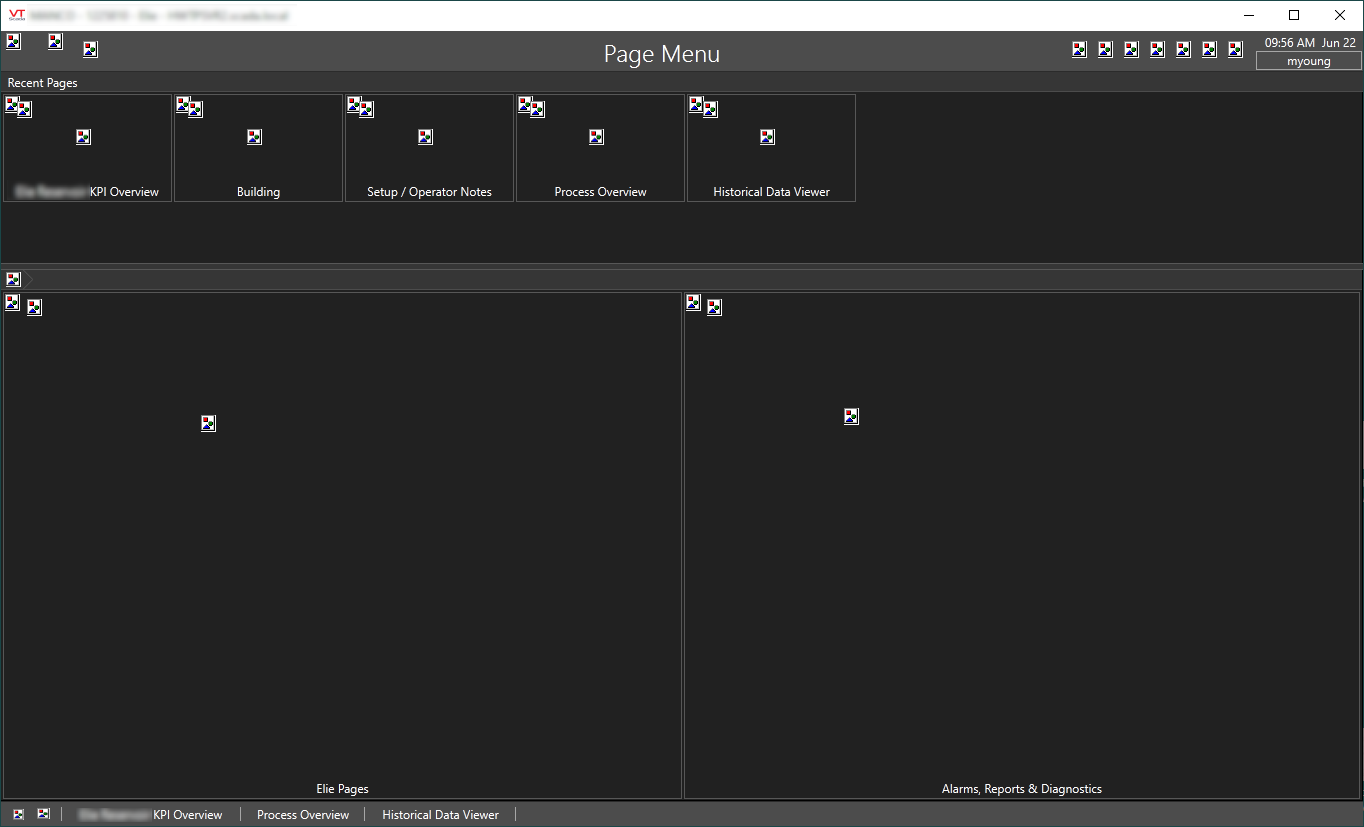Open the KPI Overview recent page tile

coord(88,148)
